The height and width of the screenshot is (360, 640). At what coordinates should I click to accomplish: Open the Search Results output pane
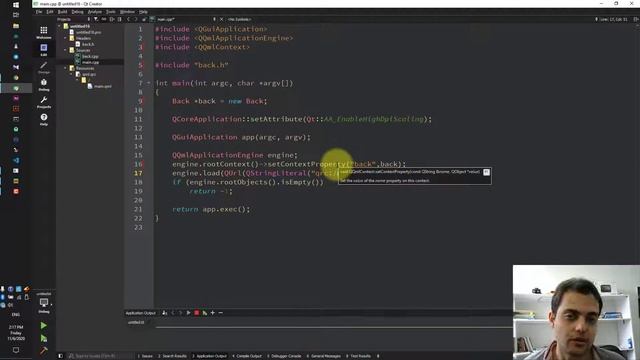[172, 356]
